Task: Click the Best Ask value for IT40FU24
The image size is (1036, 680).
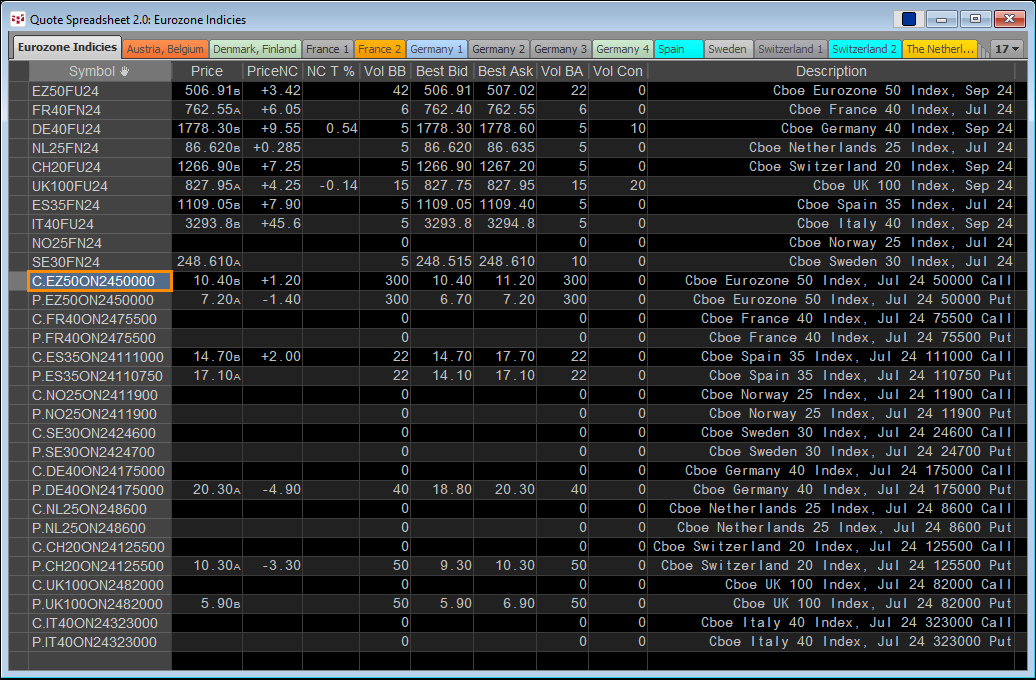Action: (x=506, y=224)
